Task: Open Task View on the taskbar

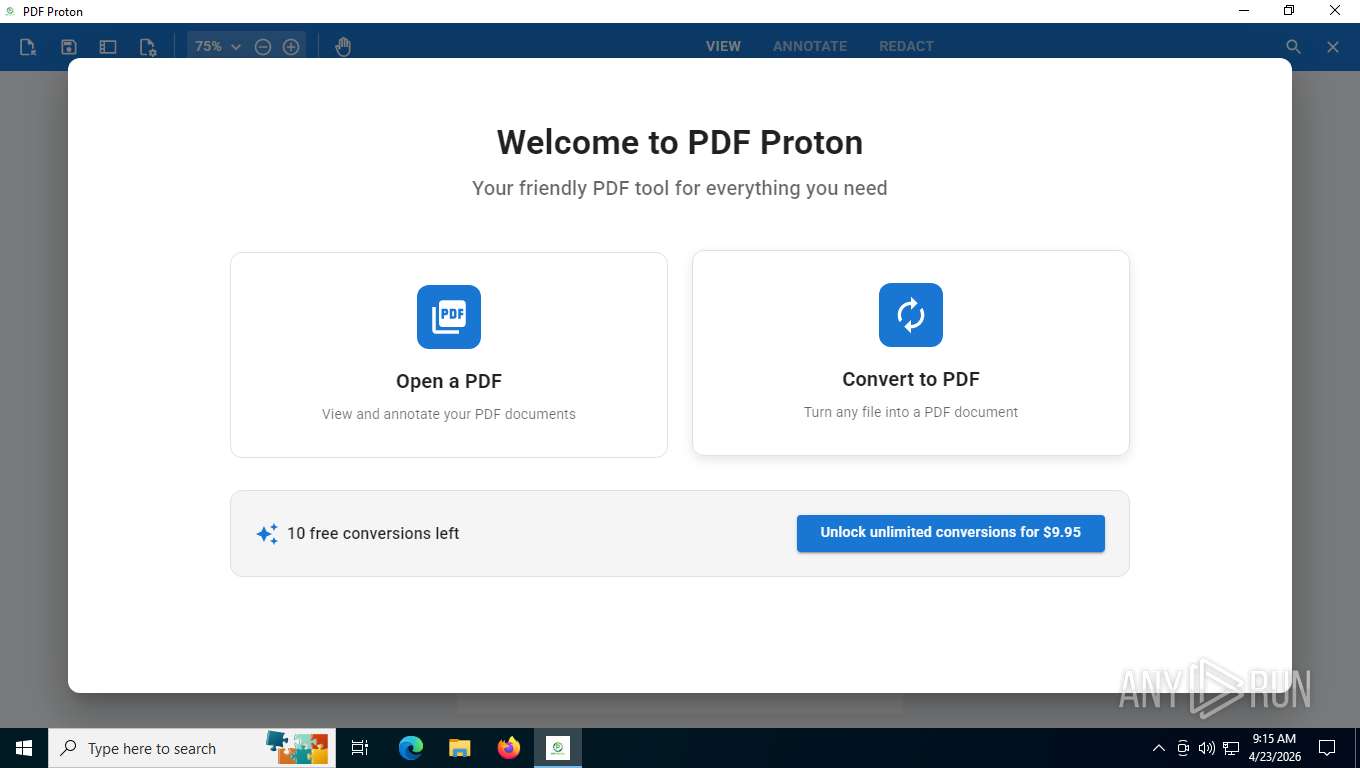Action: pos(360,748)
